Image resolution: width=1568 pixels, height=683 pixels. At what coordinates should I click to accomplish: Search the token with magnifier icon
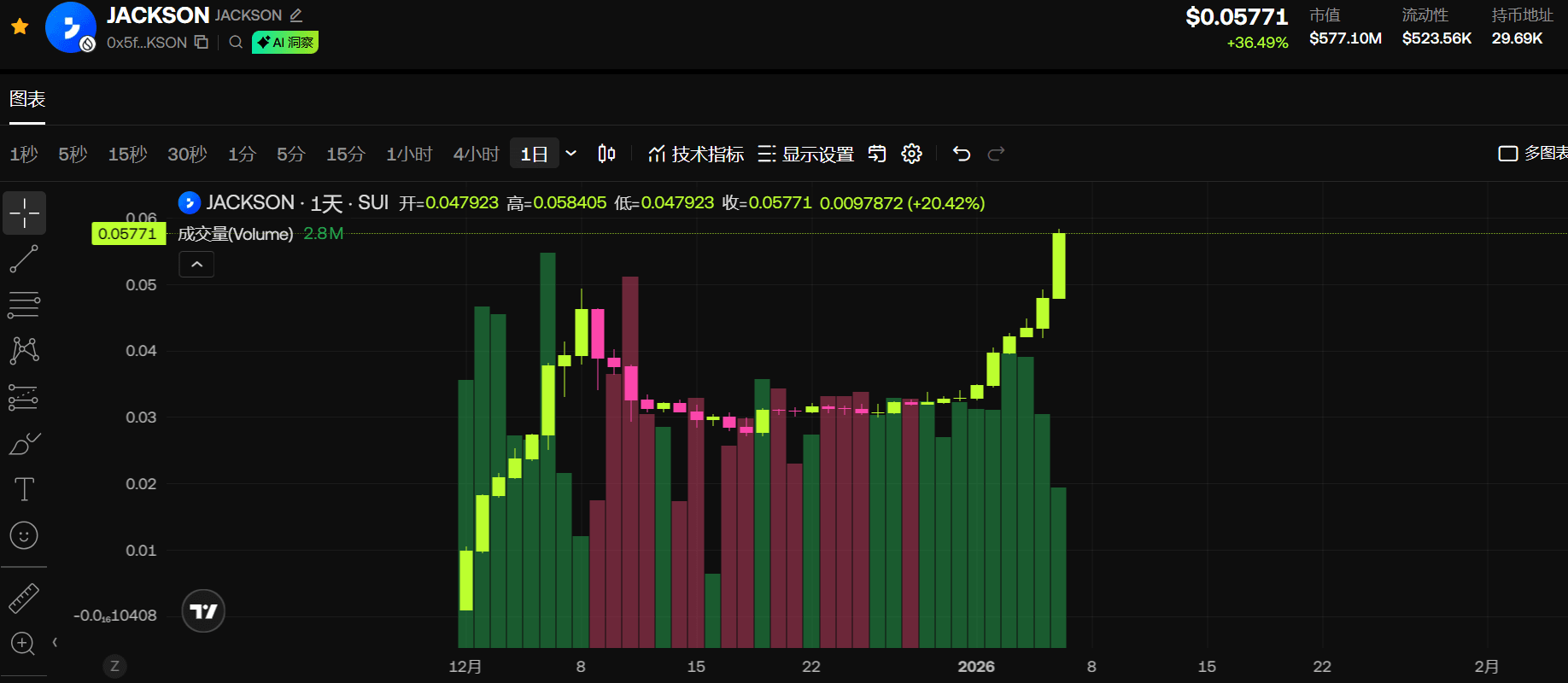click(x=236, y=42)
